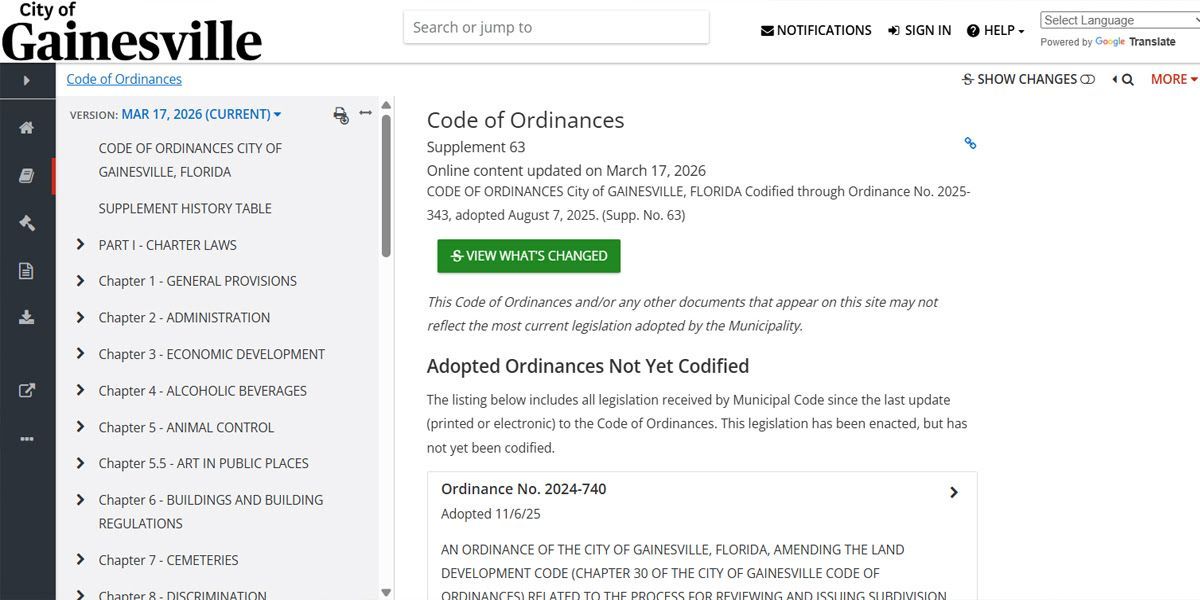Open the more options ellipsis in sidebar
This screenshot has width=1200, height=600.
coord(27,439)
